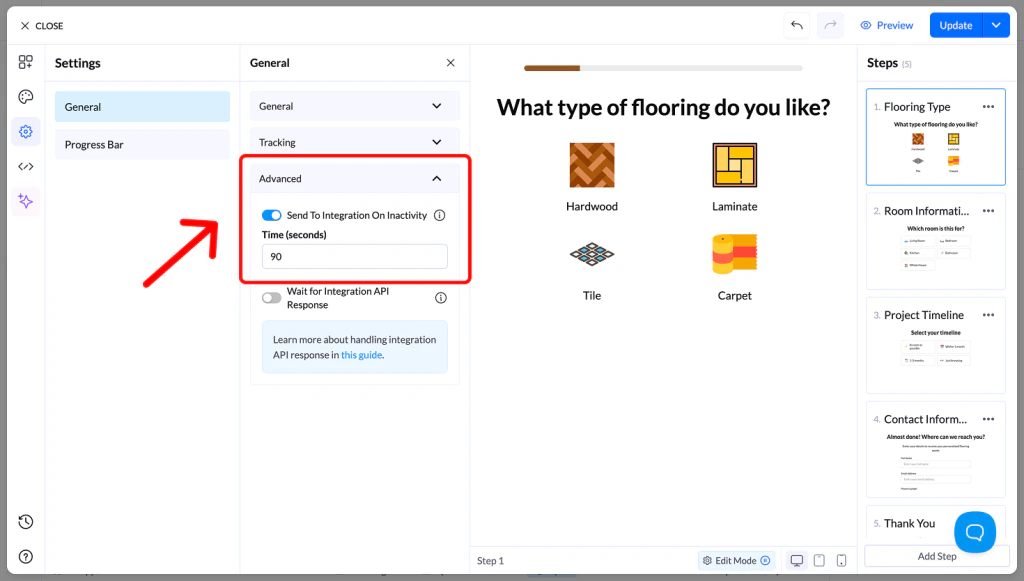This screenshot has width=1024, height=581.
Task: Click the Hardwood label text
Action: pos(592,206)
